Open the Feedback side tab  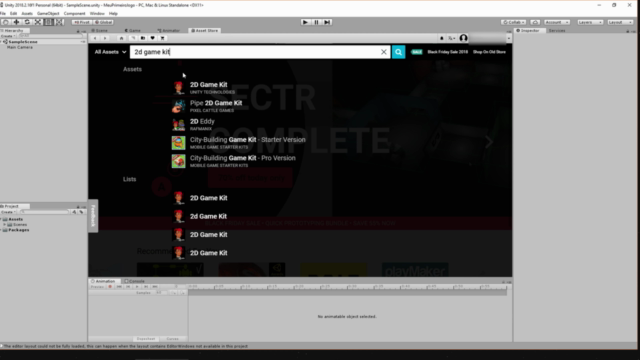[x=93, y=216]
